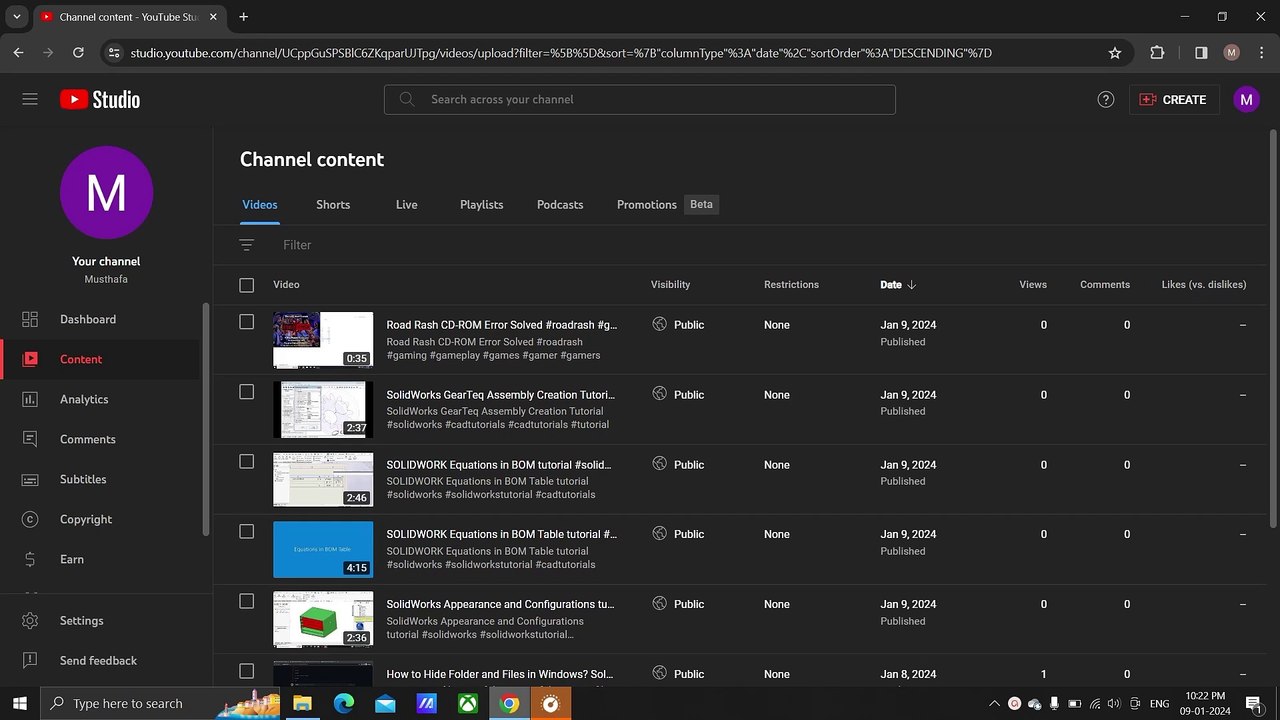Click the YouTube Studio logo

(100, 99)
